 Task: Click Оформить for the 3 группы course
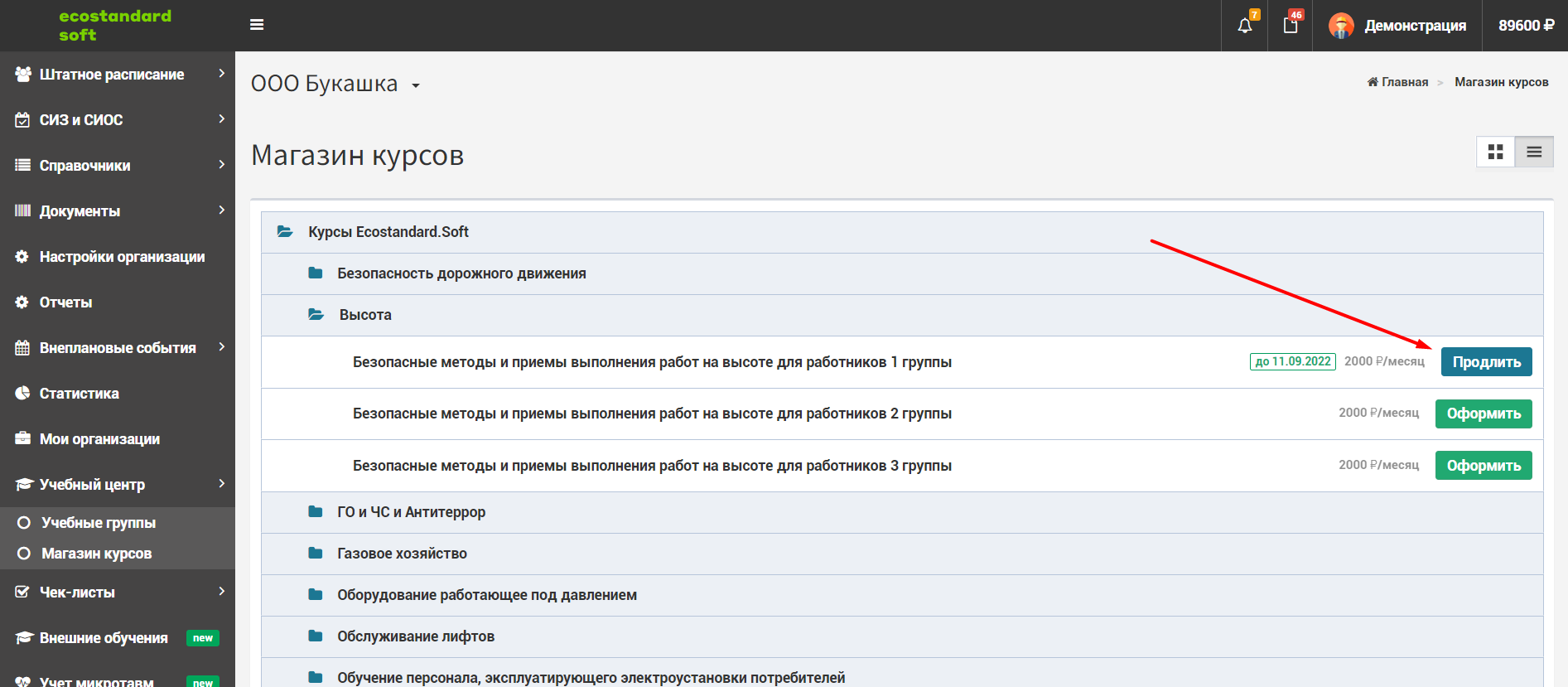[1484, 466]
